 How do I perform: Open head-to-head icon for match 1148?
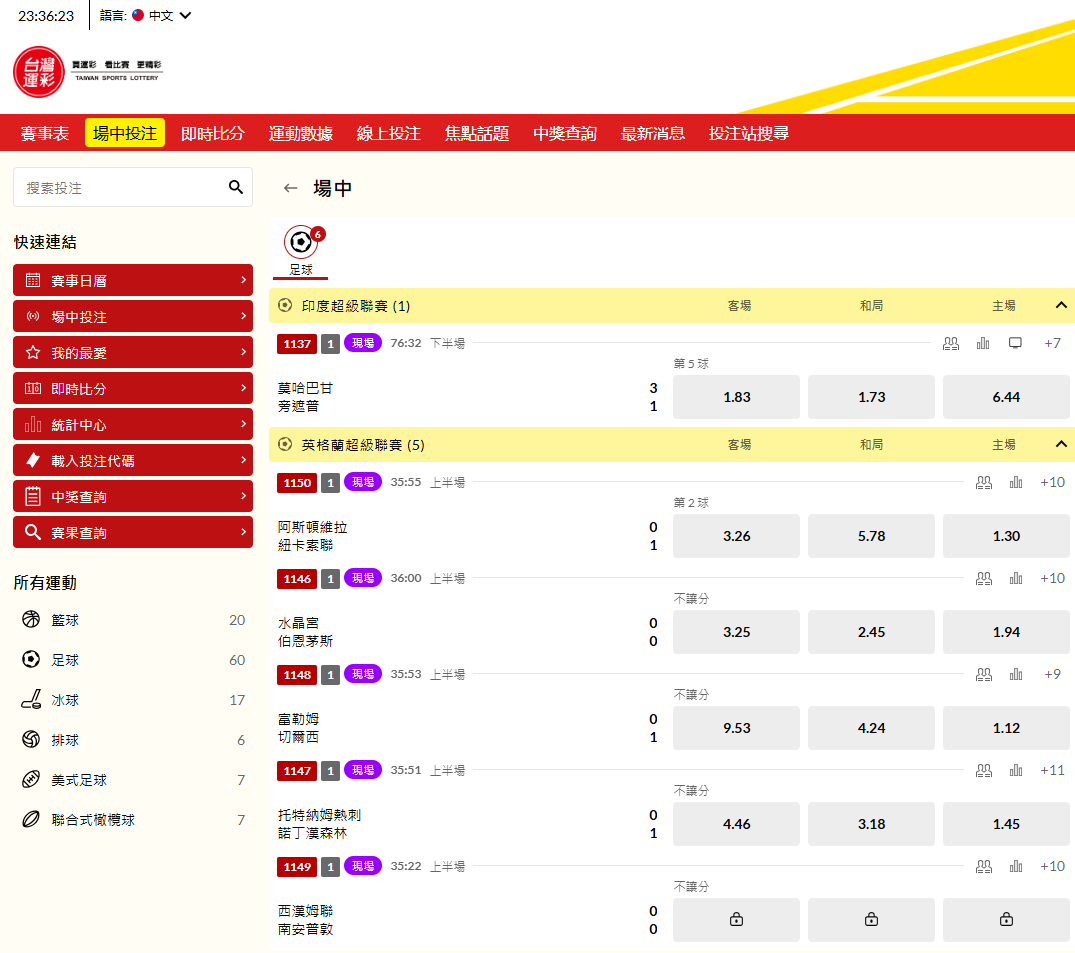(x=984, y=675)
